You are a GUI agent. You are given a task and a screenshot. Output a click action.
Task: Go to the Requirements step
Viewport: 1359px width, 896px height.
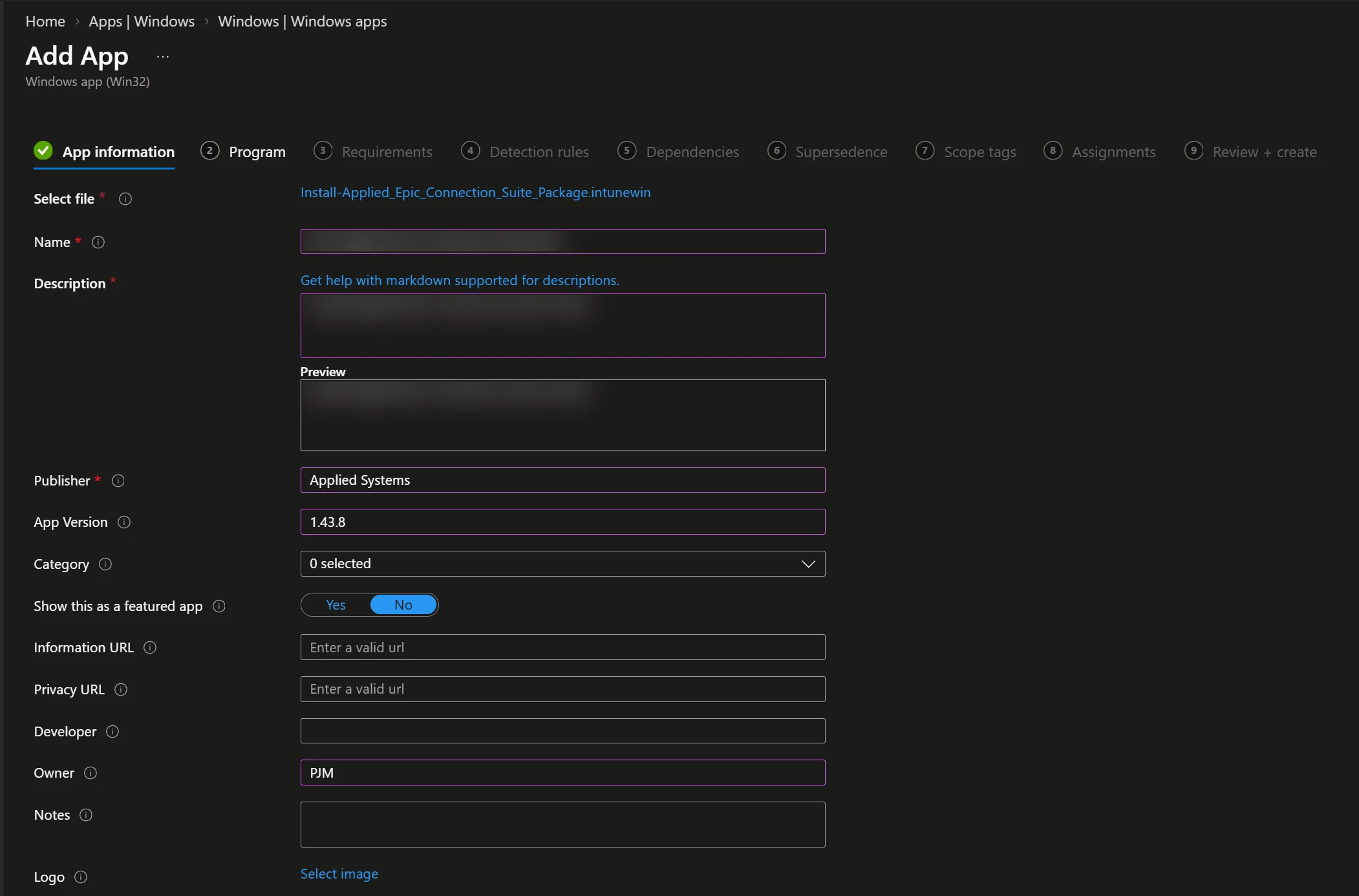pos(373,152)
